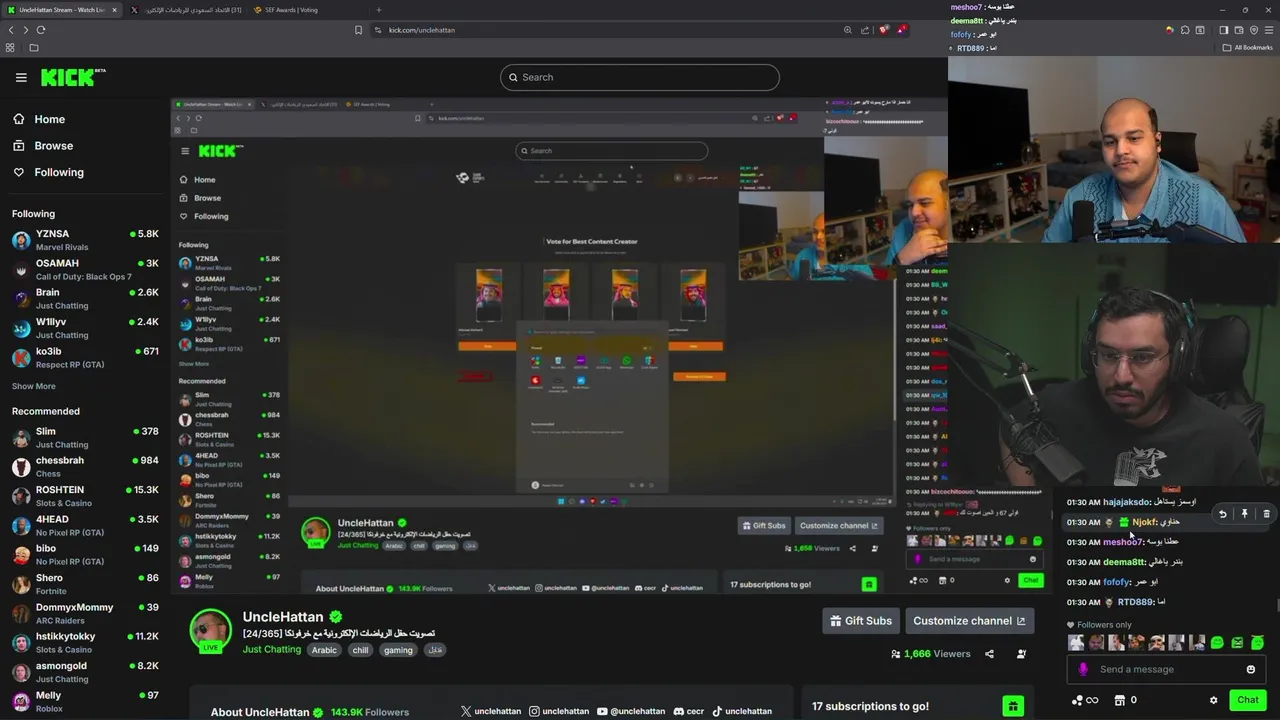Toggle the browser sidebar panel icon

1224,30
